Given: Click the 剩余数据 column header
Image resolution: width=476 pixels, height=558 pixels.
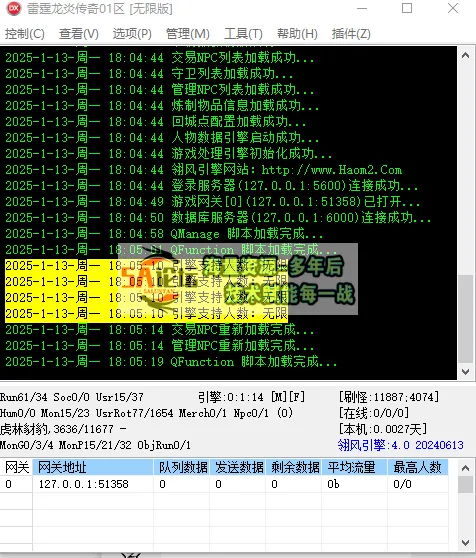Looking at the screenshot, I should coord(293,467).
